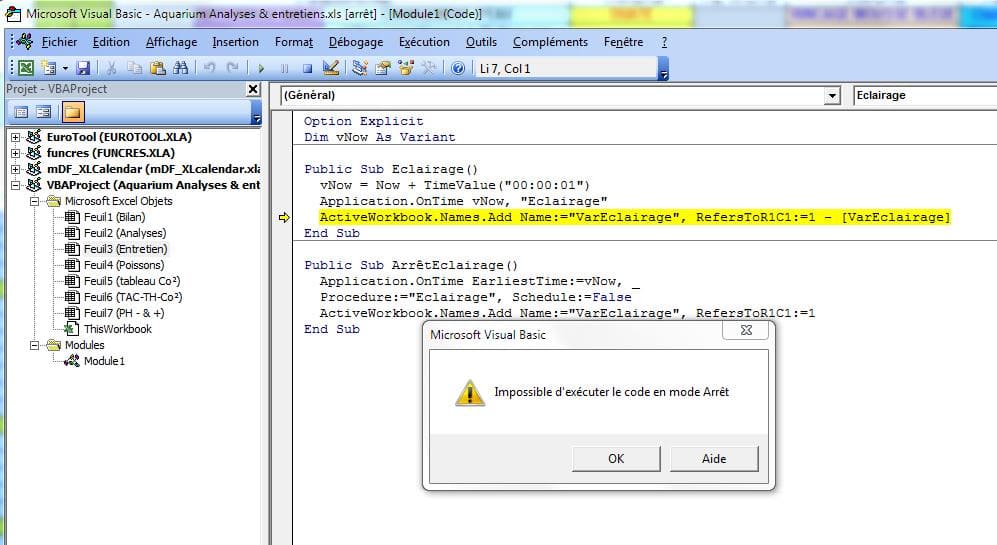Click the Reset stop square icon
997x545 pixels.
tap(307, 68)
